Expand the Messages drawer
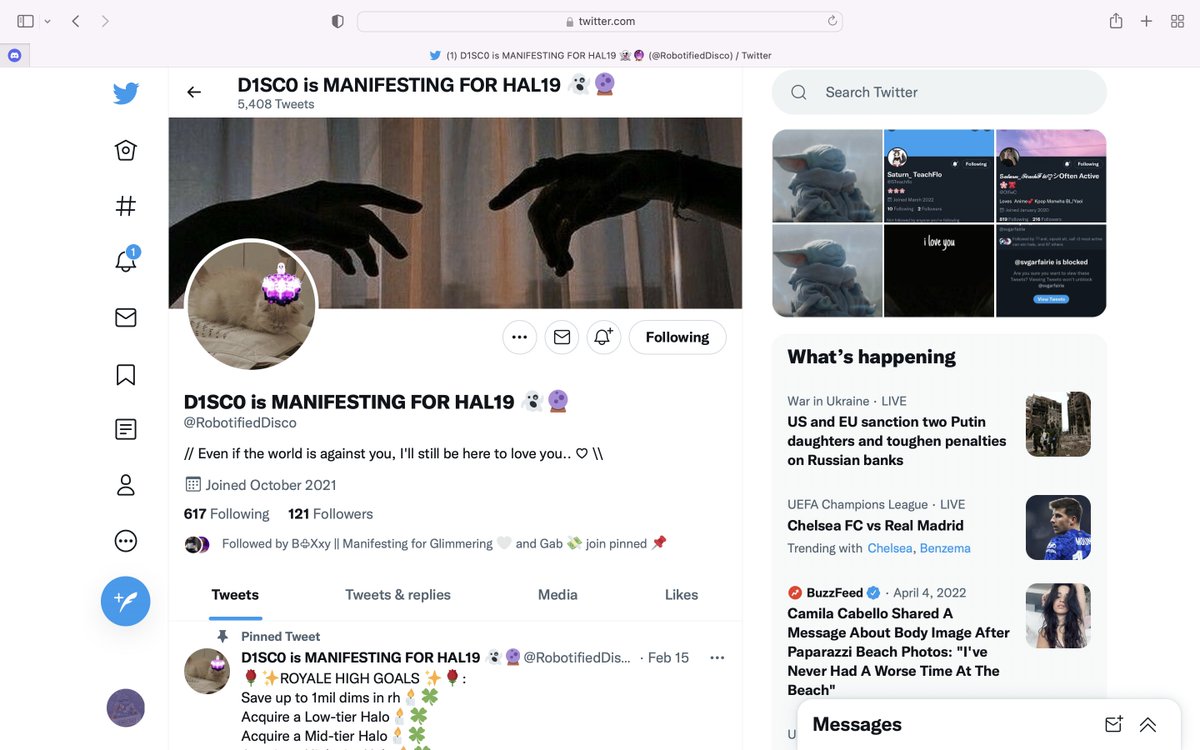Image resolution: width=1200 pixels, height=750 pixels. pos(1147,725)
